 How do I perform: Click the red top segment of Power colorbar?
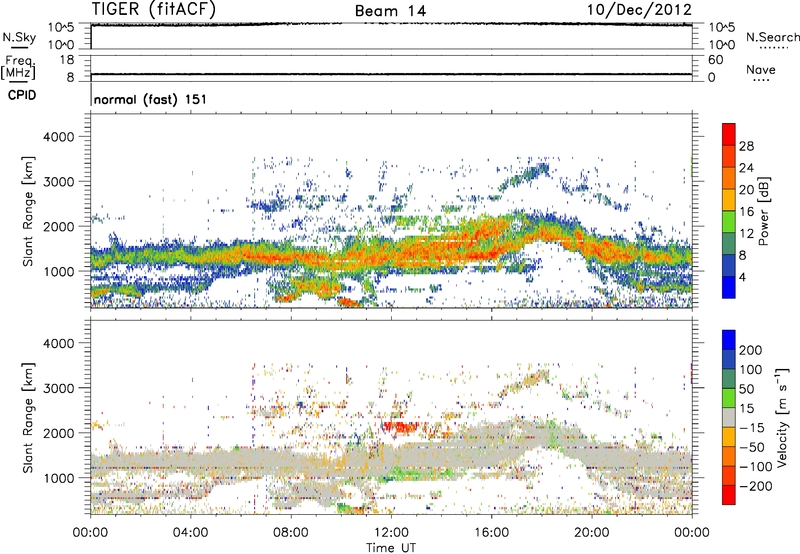(x=729, y=134)
